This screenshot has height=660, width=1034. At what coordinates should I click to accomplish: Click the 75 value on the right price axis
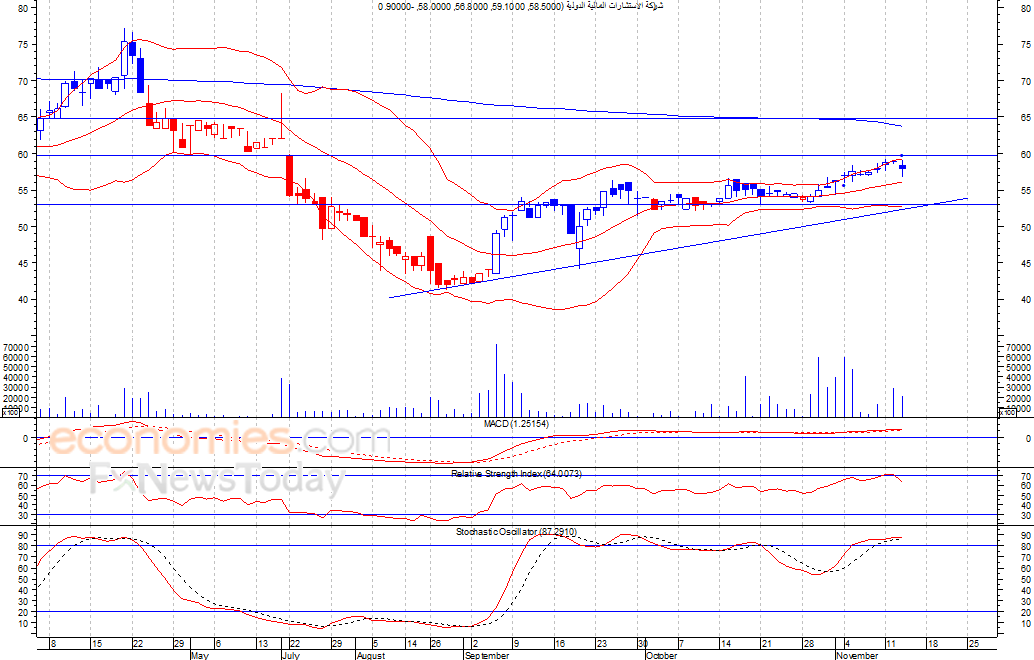click(1025, 45)
